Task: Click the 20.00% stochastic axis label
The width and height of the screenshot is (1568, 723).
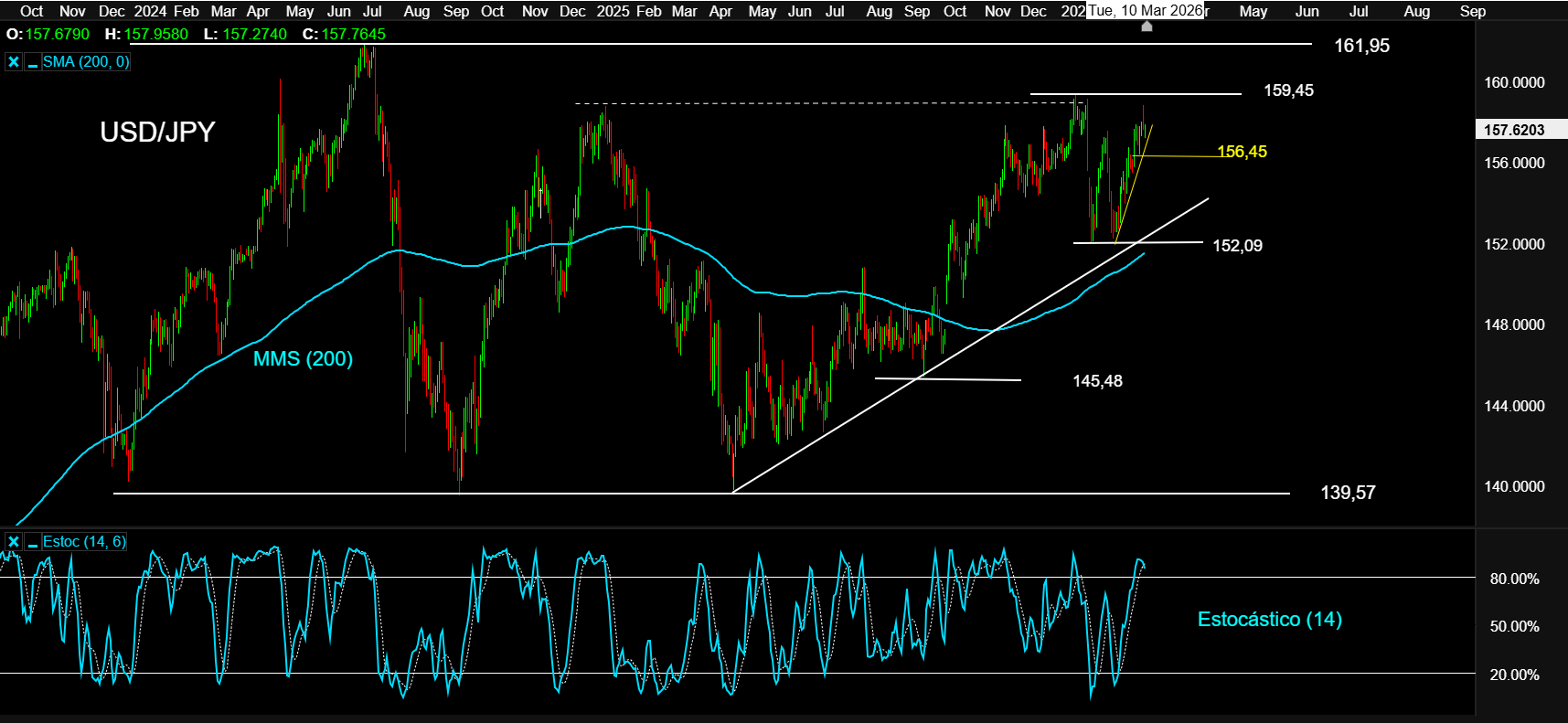Action: pyautogui.click(x=1514, y=675)
